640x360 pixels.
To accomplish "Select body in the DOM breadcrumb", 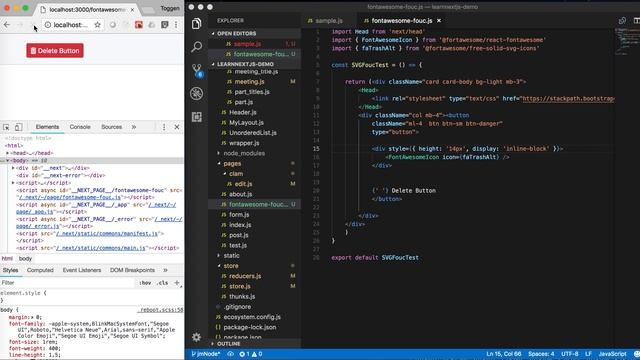I will coord(25,259).
